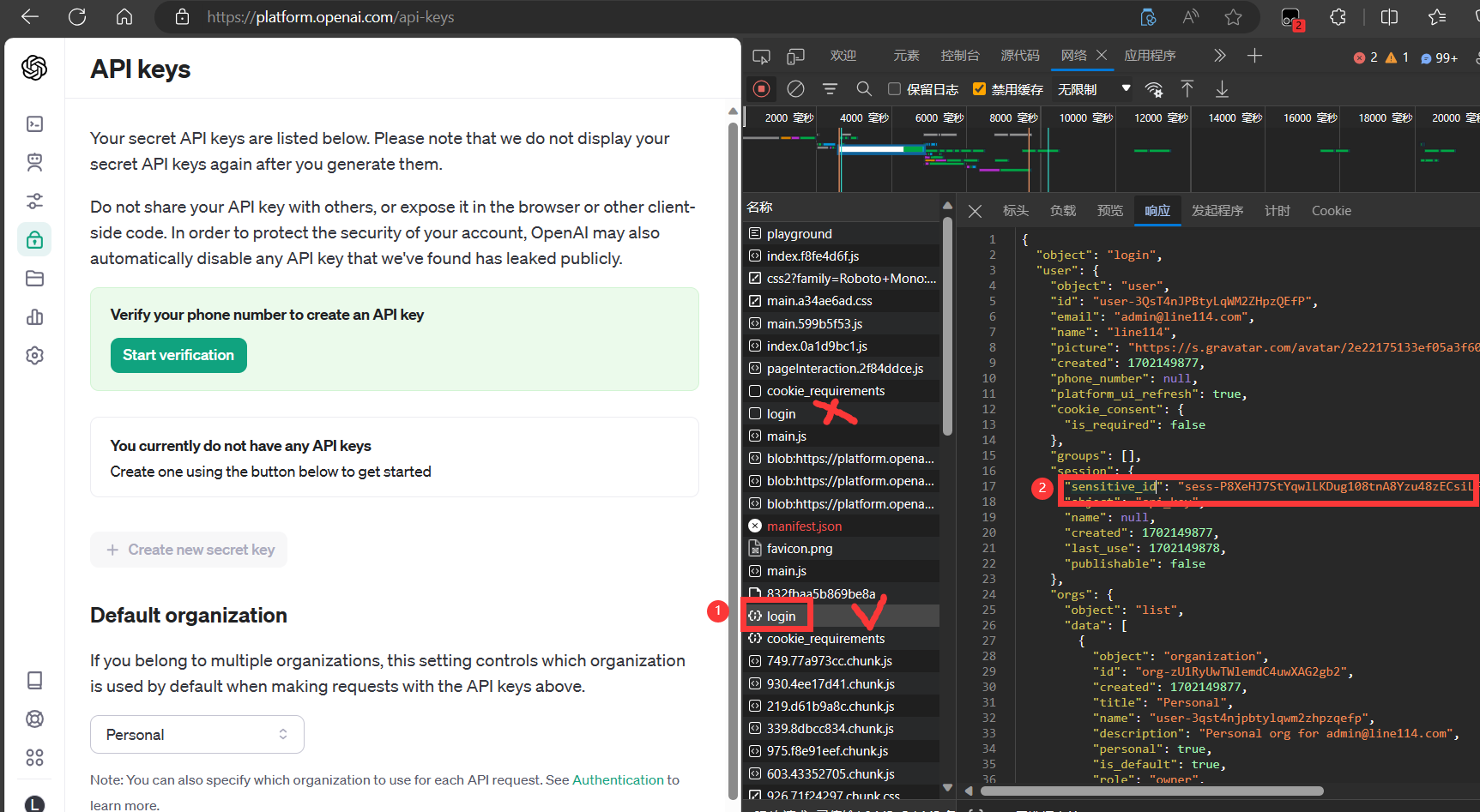Clear network log icon
Image resolution: width=1480 pixels, height=812 pixels.
[795, 89]
